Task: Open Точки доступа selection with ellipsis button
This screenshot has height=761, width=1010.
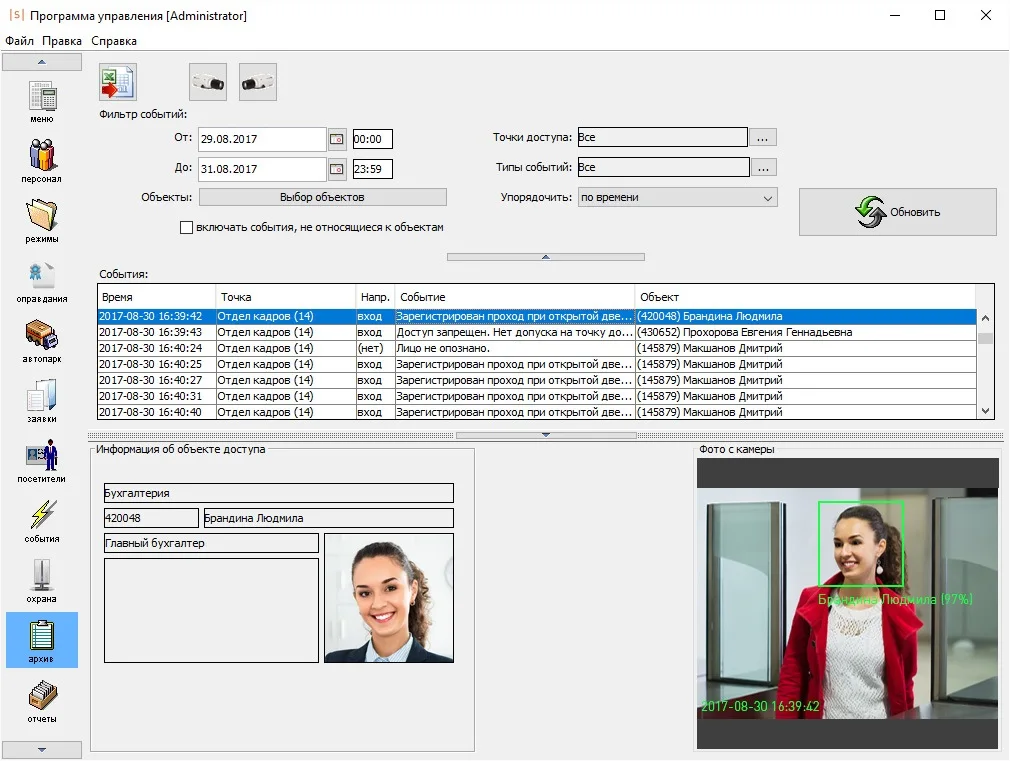Action: point(763,137)
